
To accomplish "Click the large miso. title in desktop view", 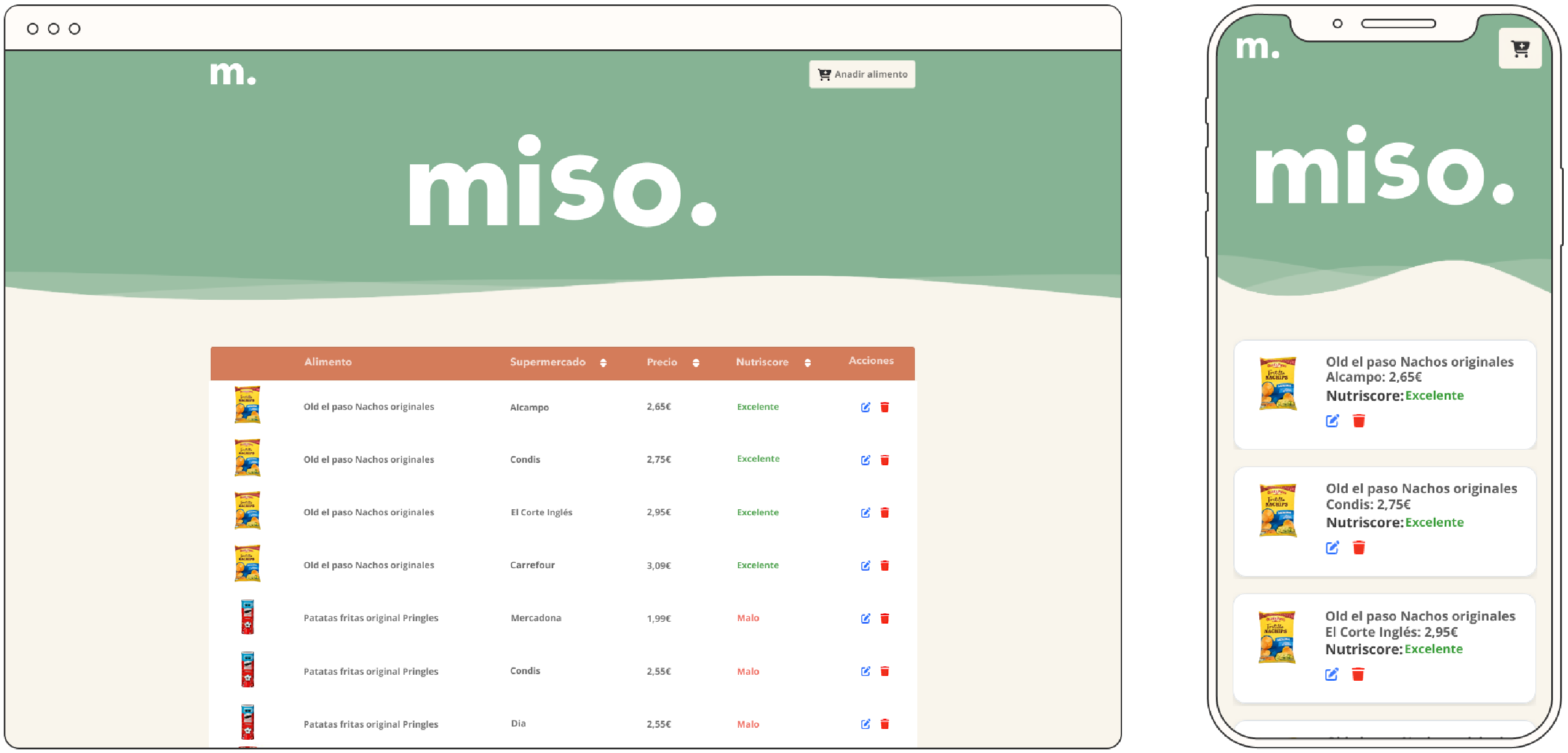I will (562, 181).
